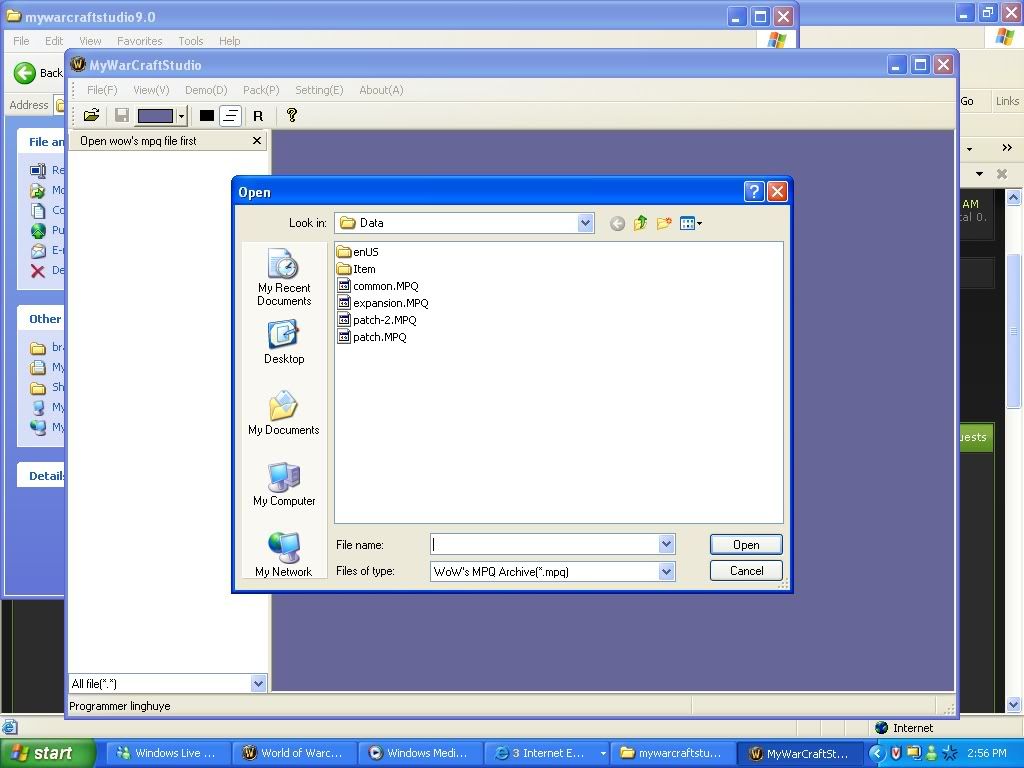Expand the File name dropdown arrow
This screenshot has width=1024, height=768.
666,544
